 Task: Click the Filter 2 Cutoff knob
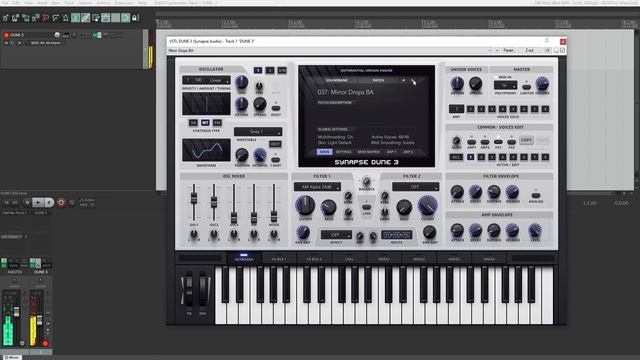click(x=427, y=205)
